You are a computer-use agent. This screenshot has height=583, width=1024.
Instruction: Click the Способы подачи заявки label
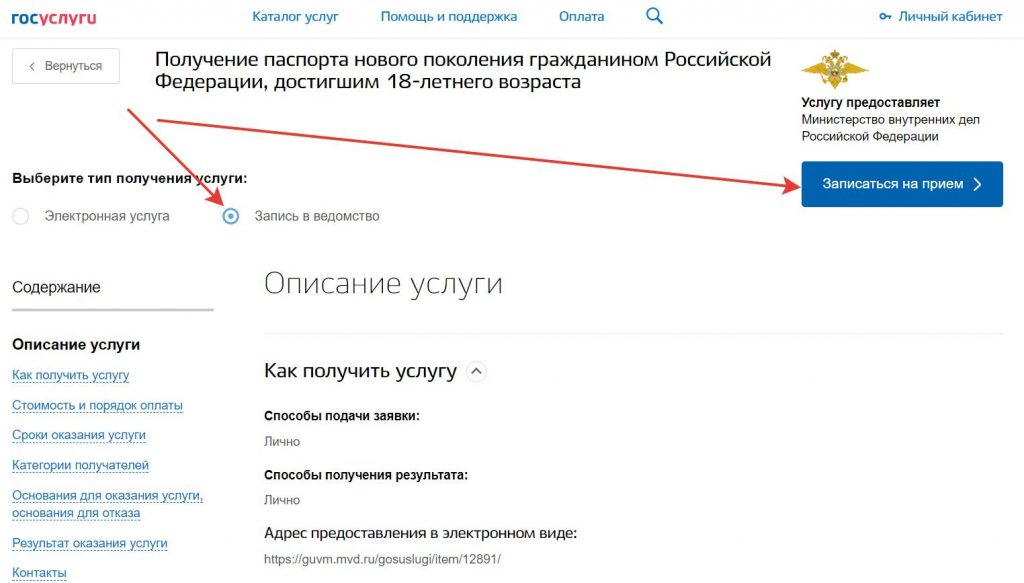pyautogui.click(x=342, y=416)
